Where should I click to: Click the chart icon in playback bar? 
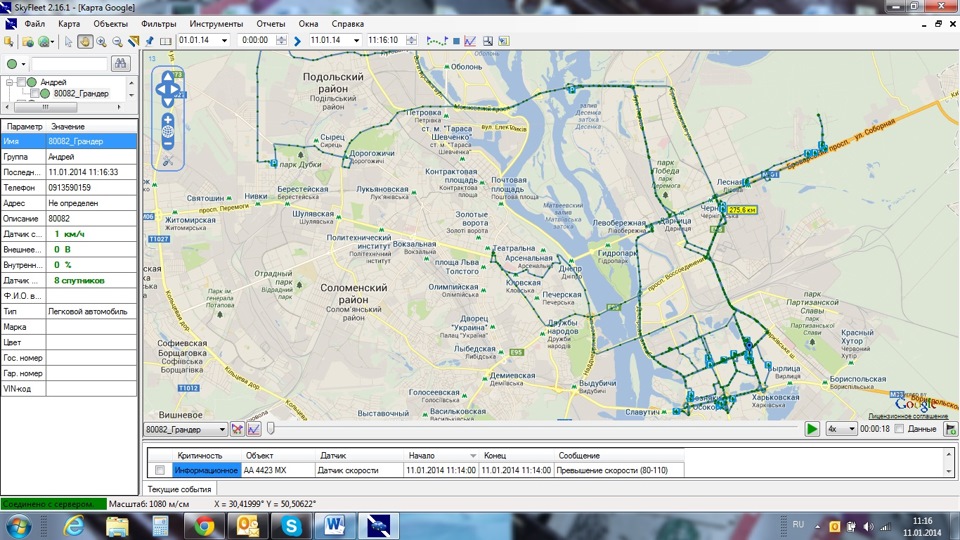click(253, 429)
